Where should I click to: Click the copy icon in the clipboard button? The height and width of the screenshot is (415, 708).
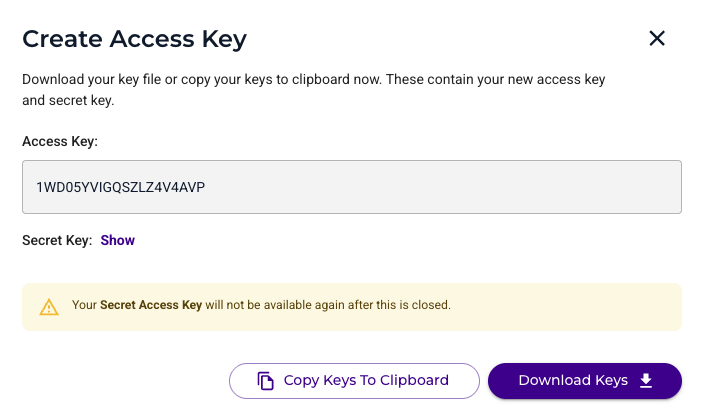pyautogui.click(x=265, y=380)
